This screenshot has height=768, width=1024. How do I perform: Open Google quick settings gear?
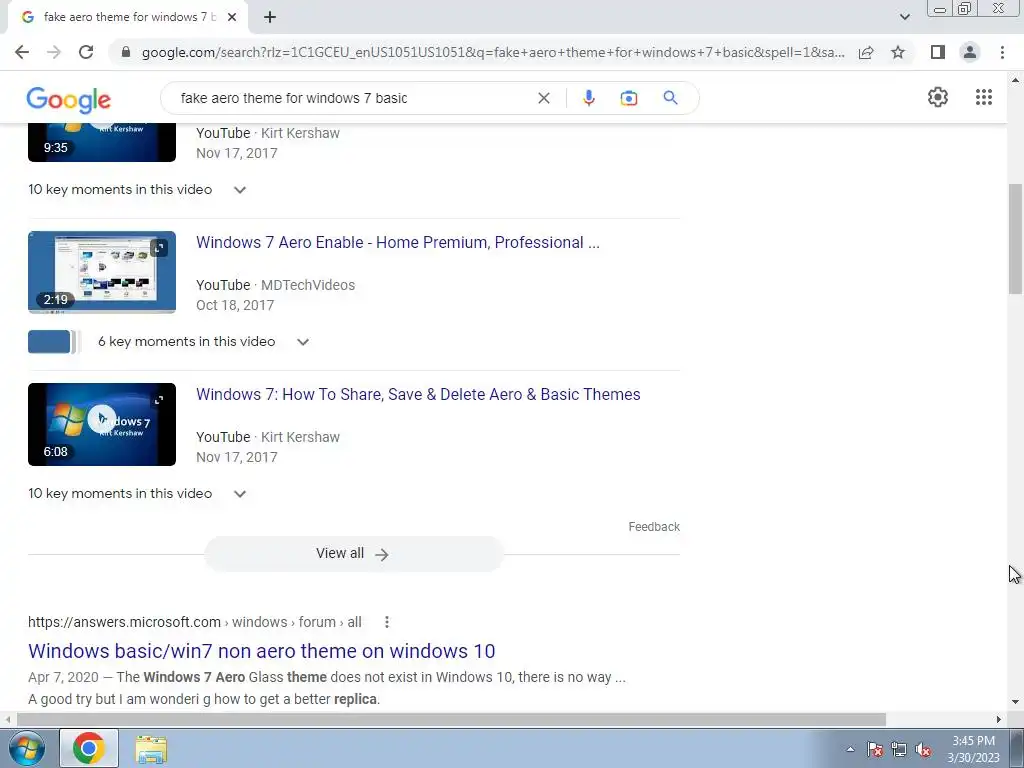[938, 97]
